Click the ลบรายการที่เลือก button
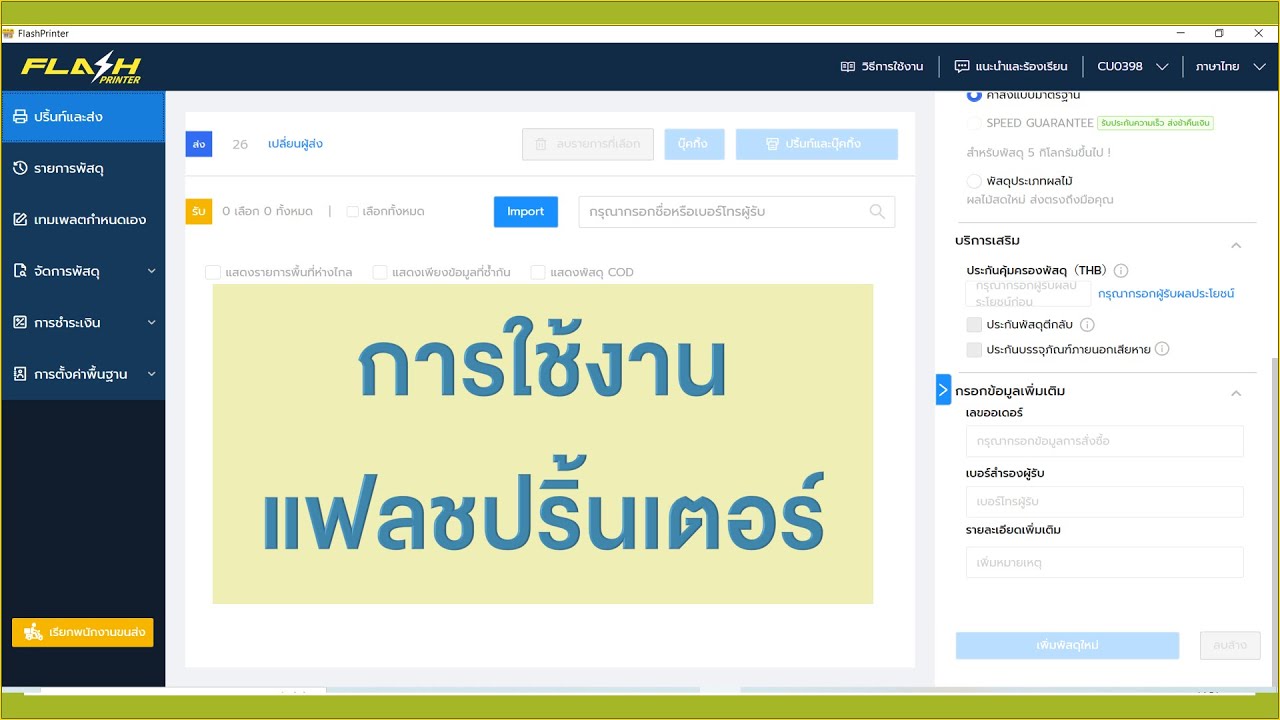 [588, 144]
